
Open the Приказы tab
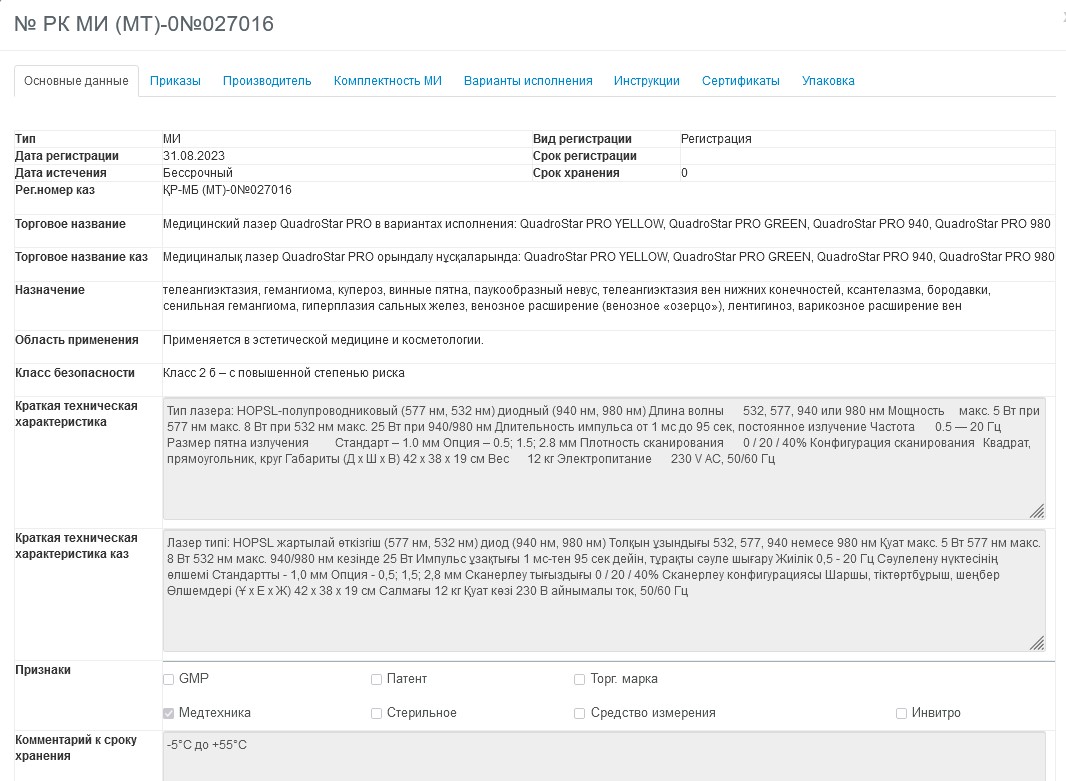pyautogui.click(x=175, y=81)
